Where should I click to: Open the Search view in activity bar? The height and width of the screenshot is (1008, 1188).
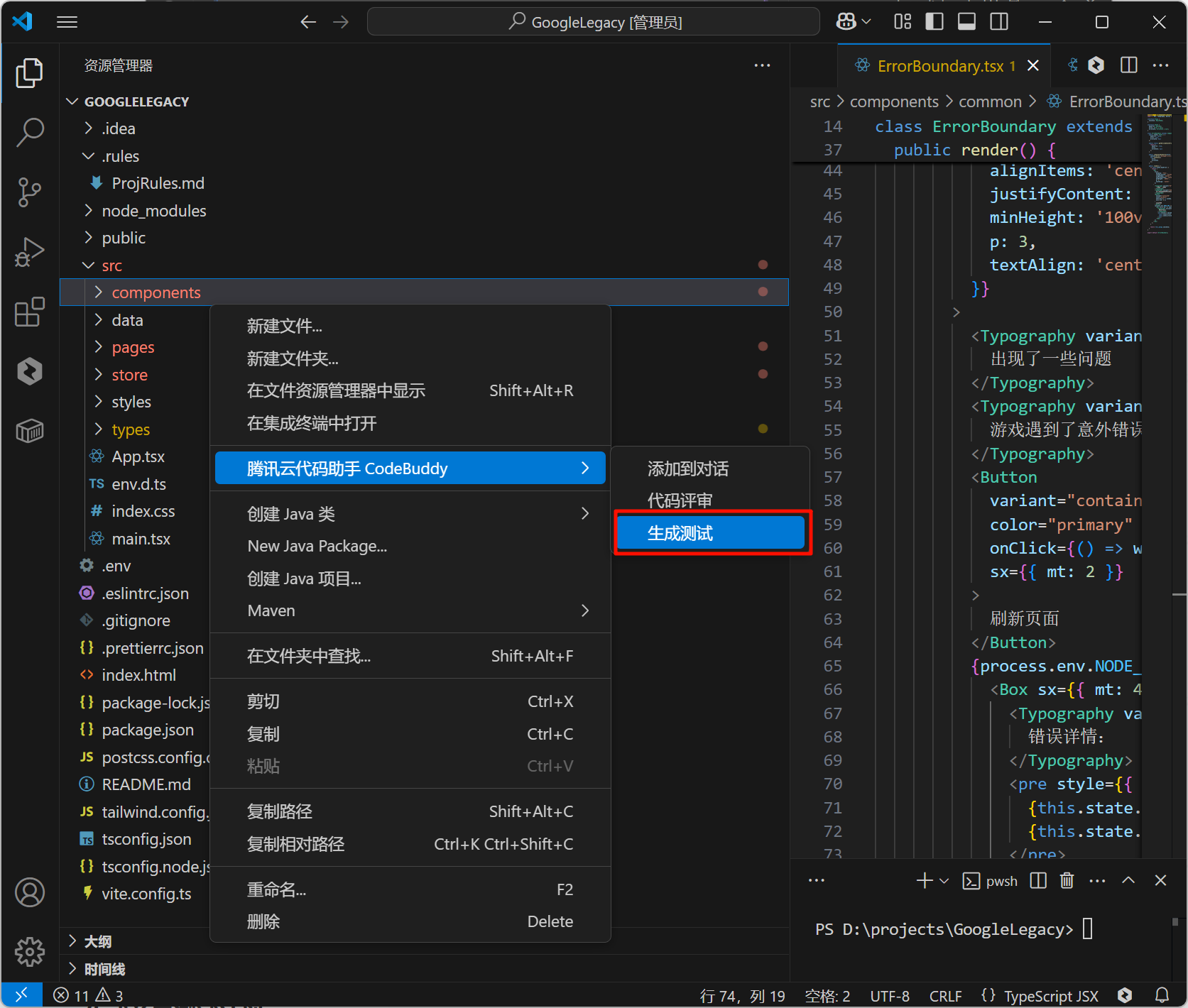(30, 132)
